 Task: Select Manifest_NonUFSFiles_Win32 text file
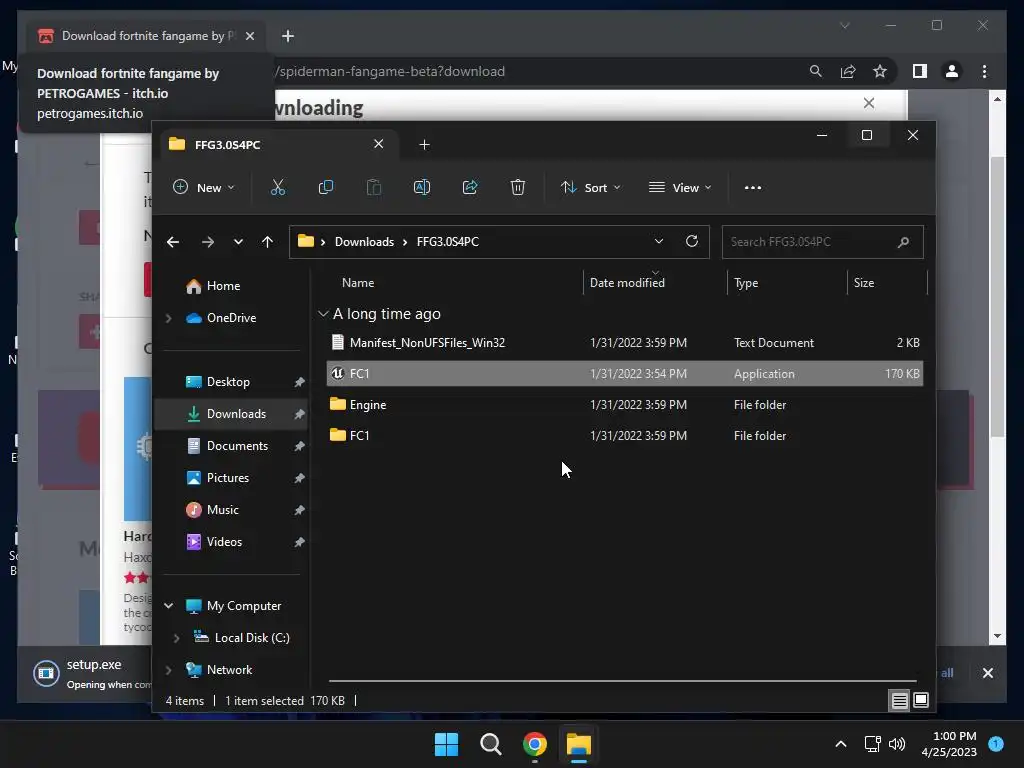[625, 343]
